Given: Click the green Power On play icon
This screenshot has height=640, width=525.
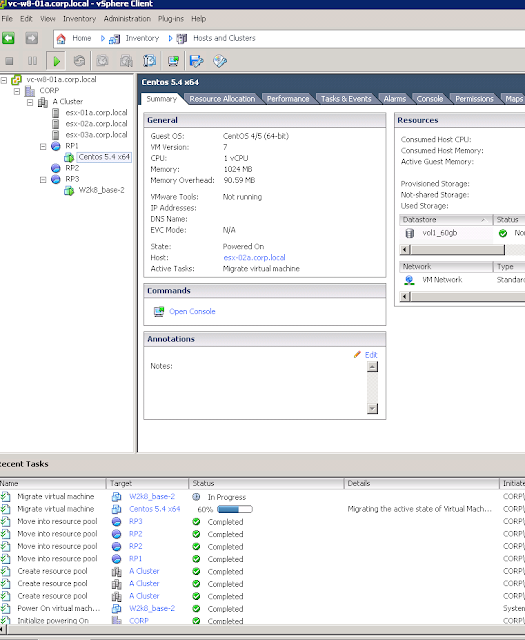Looking at the screenshot, I should coord(56,61).
